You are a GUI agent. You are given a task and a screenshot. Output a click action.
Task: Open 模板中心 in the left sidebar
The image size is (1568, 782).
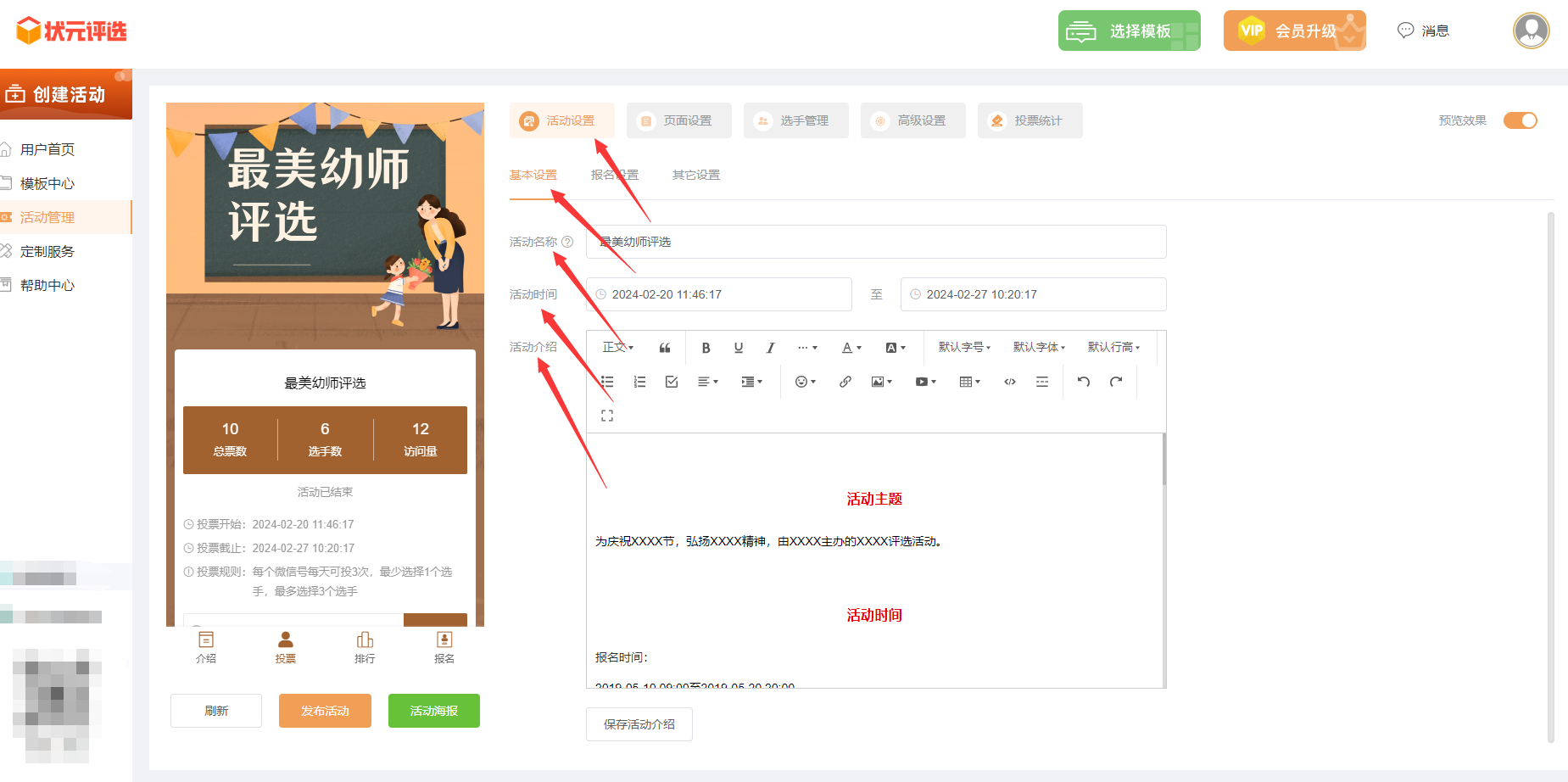pyautogui.click(x=47, y=183)
